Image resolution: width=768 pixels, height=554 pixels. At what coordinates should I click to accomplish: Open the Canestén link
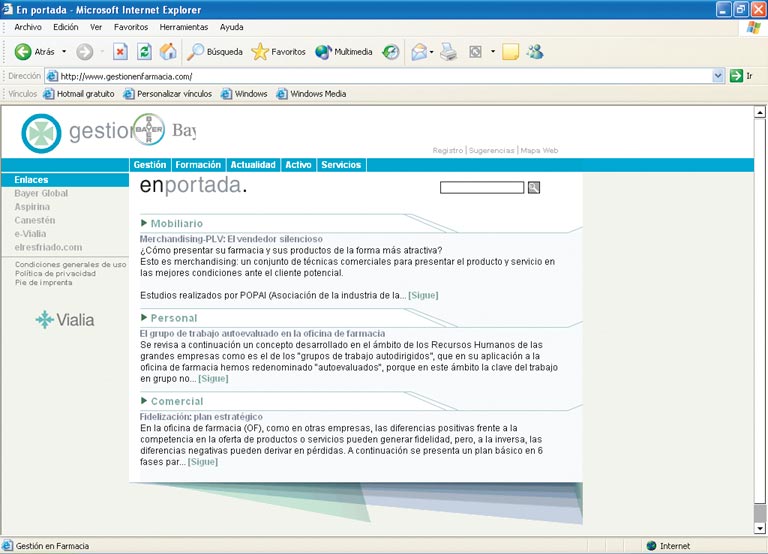pyautogui.click(x=35, y=220)
